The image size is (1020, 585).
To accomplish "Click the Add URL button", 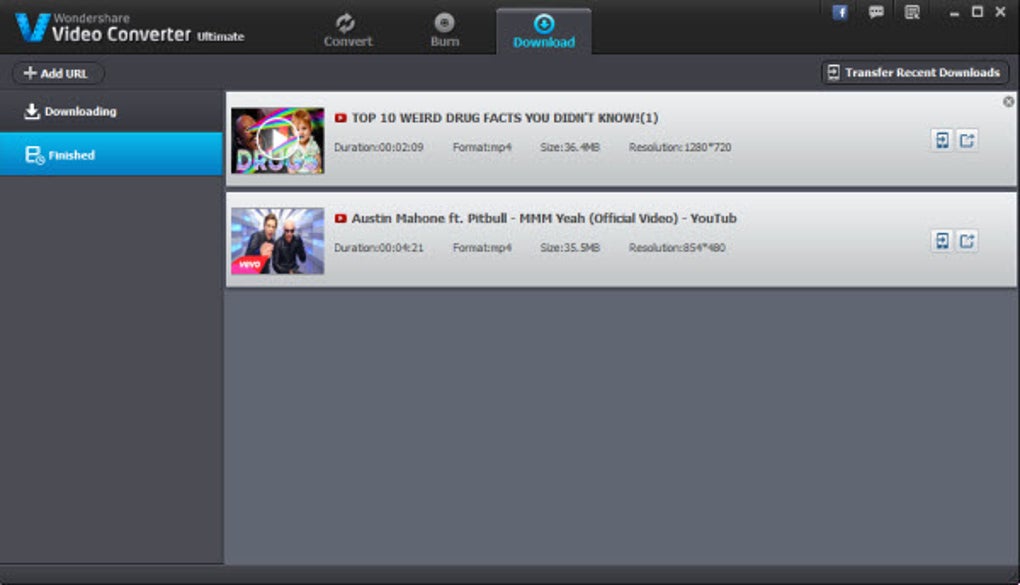I will coord(57,73).
